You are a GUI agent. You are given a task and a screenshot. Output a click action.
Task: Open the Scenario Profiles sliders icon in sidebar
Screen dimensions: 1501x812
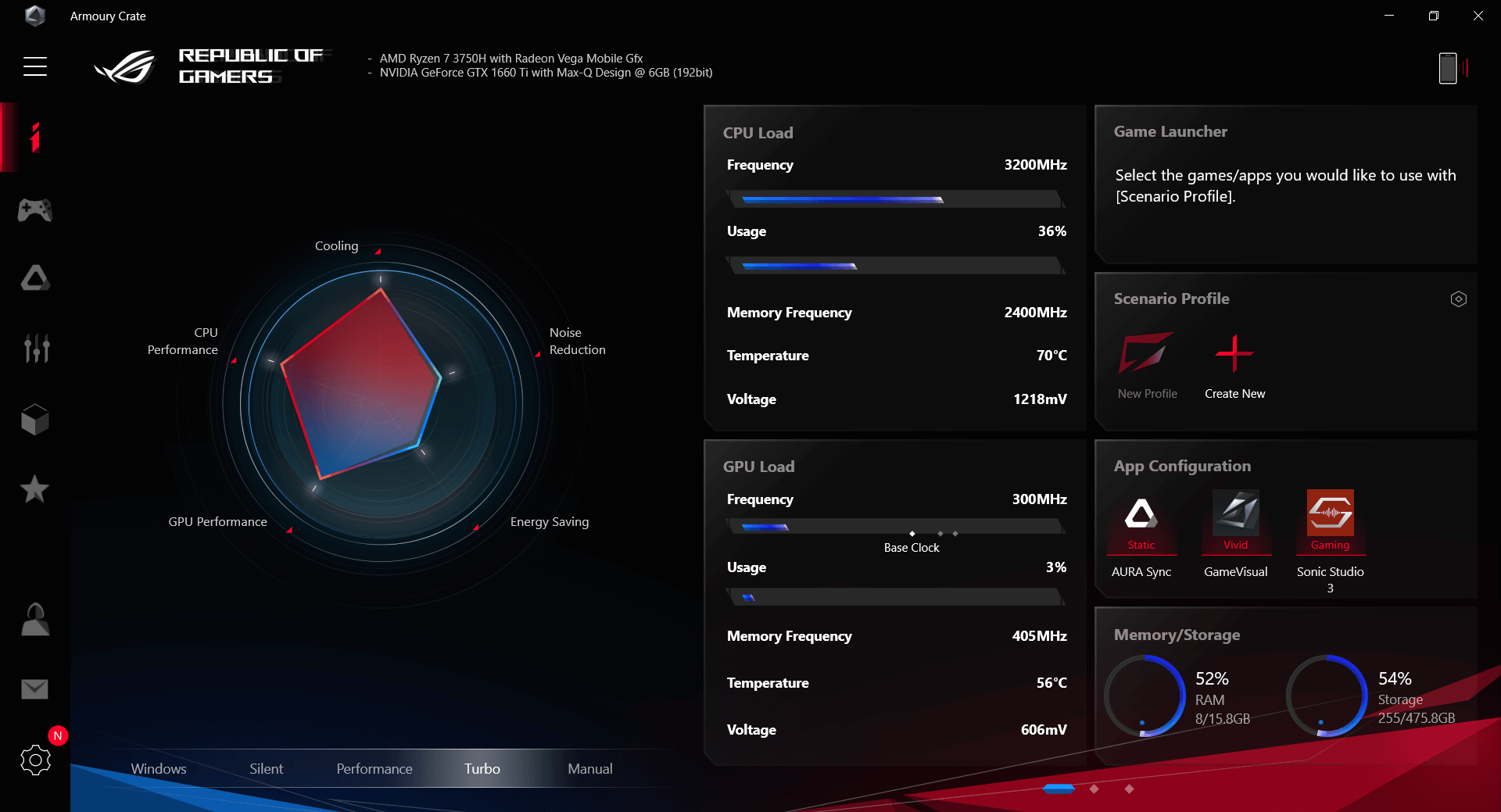36,348
